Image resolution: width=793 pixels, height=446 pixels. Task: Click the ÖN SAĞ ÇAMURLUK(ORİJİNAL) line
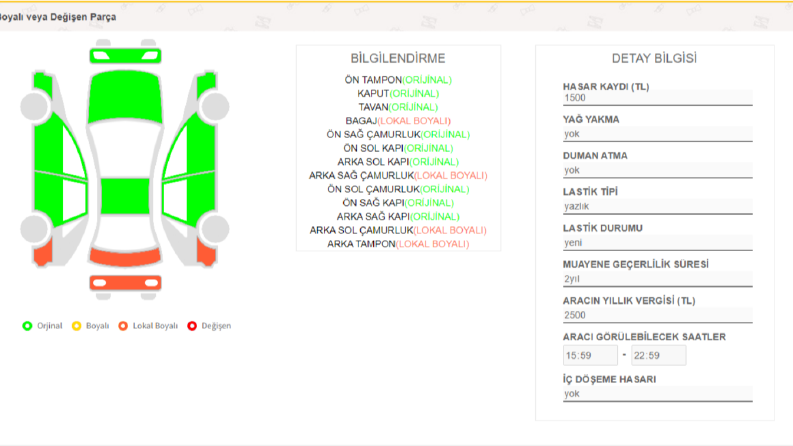tap(398, 135)
